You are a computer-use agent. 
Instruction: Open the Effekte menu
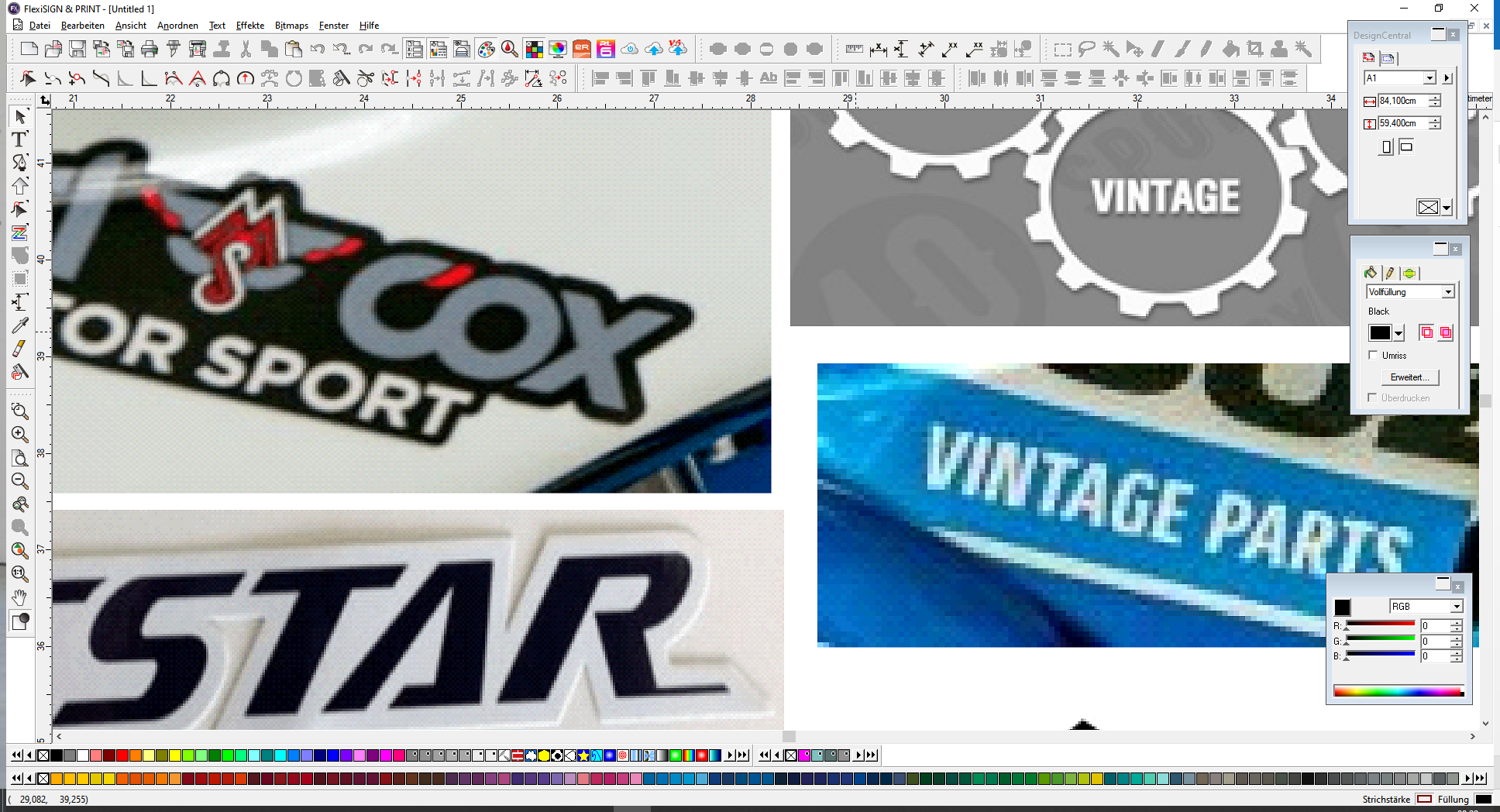[x=249, y=26]
